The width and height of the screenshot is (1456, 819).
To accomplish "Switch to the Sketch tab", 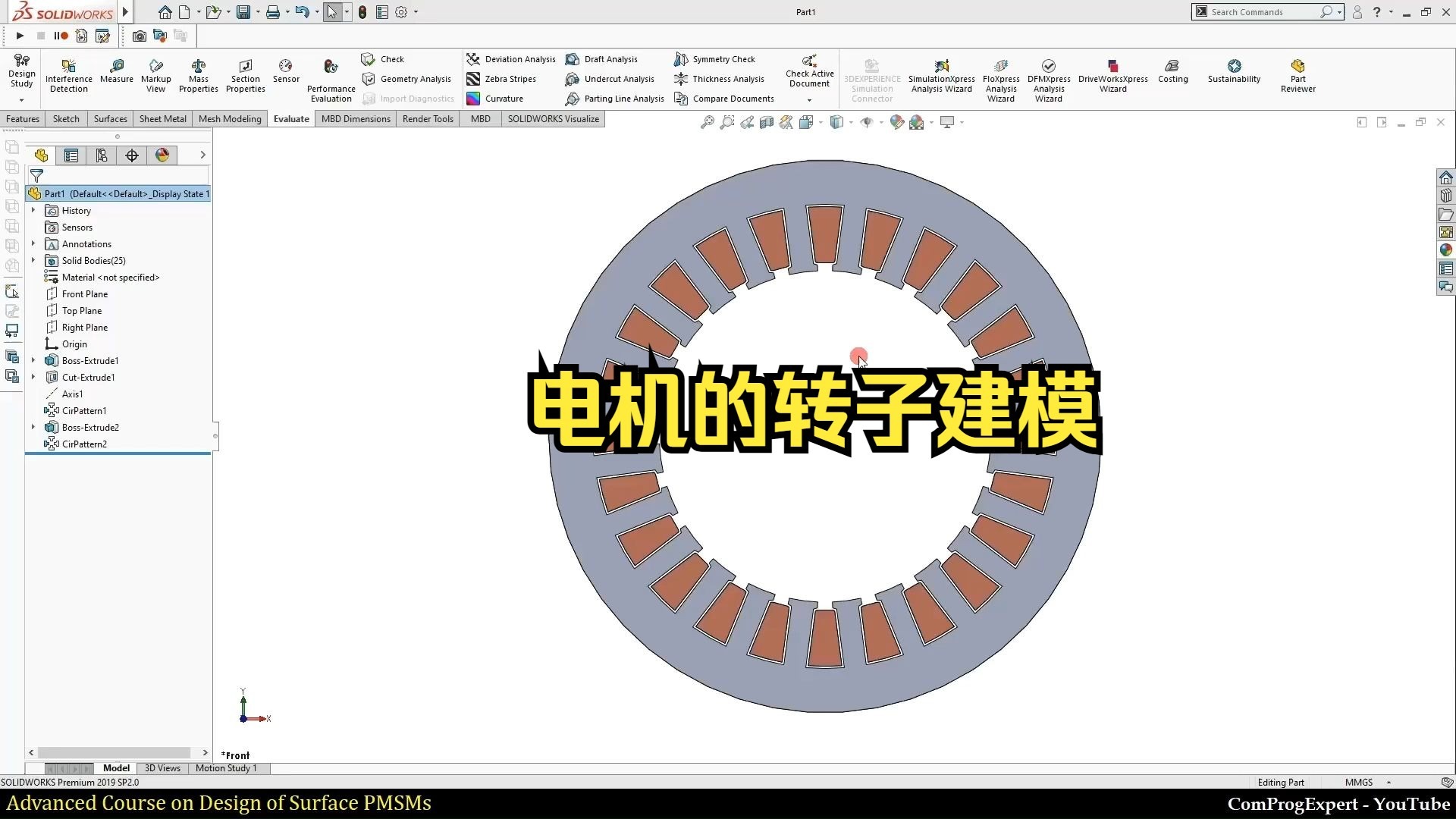I will click(x=66, y=119).
